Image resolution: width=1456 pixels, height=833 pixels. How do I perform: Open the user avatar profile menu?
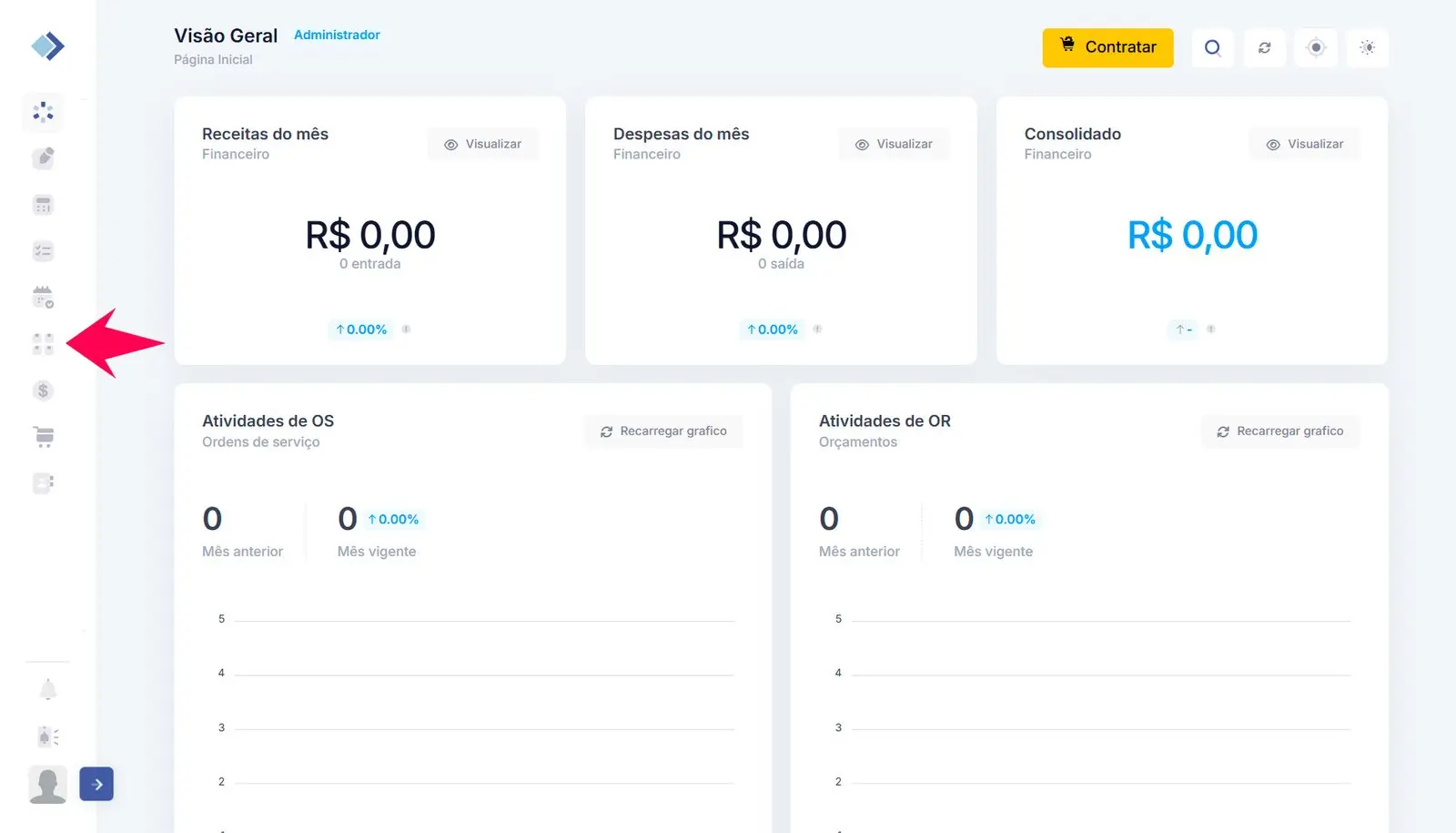click(48, 784)
